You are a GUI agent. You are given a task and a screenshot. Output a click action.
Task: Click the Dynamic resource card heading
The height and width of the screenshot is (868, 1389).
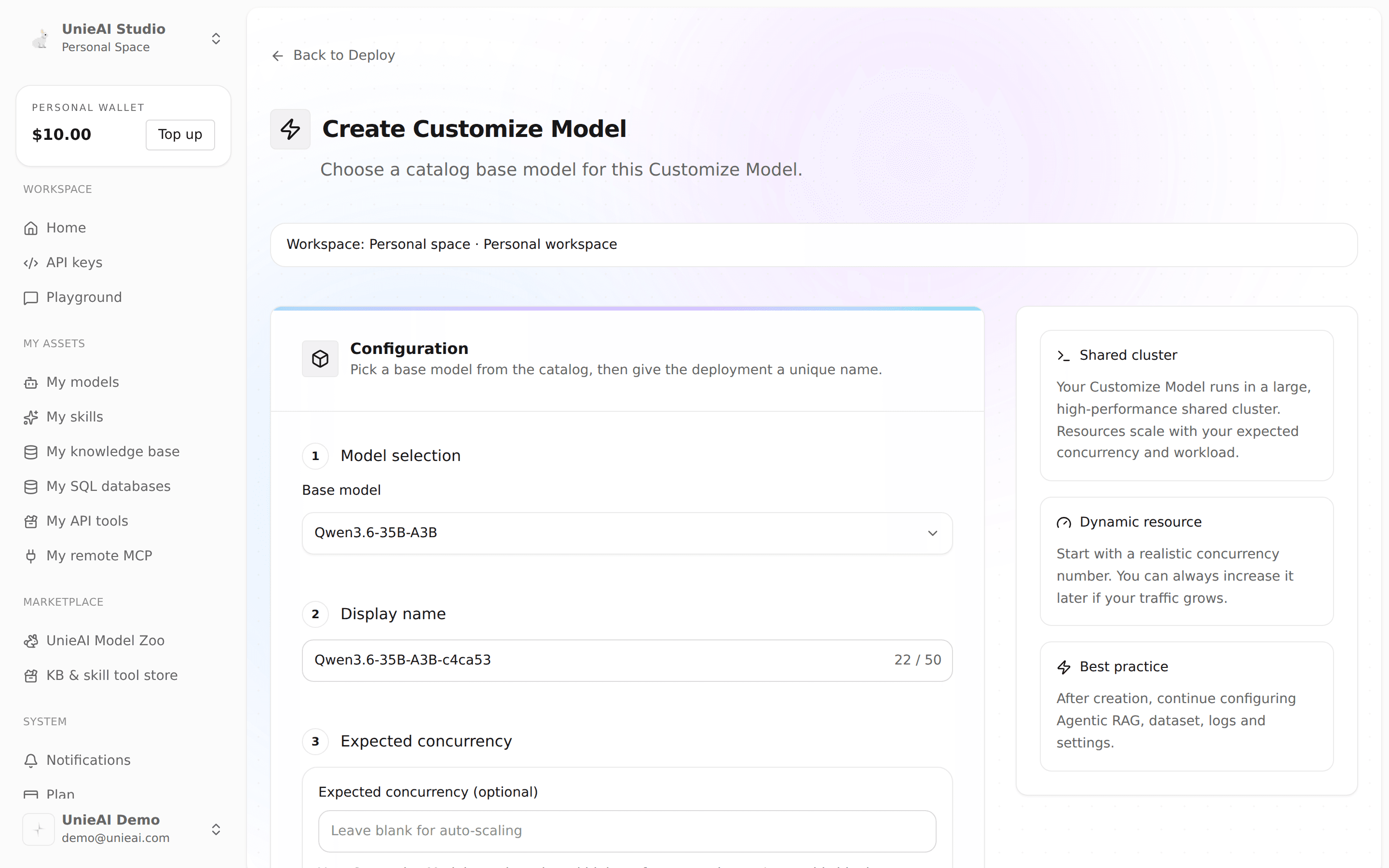(x=1141, y=522)
